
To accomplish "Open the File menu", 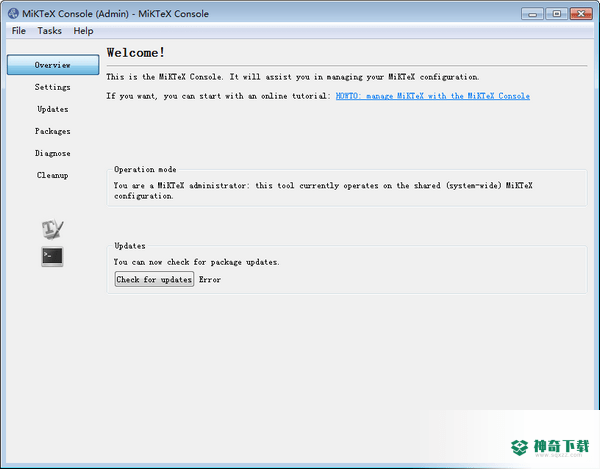I will [x=18, y=31].
